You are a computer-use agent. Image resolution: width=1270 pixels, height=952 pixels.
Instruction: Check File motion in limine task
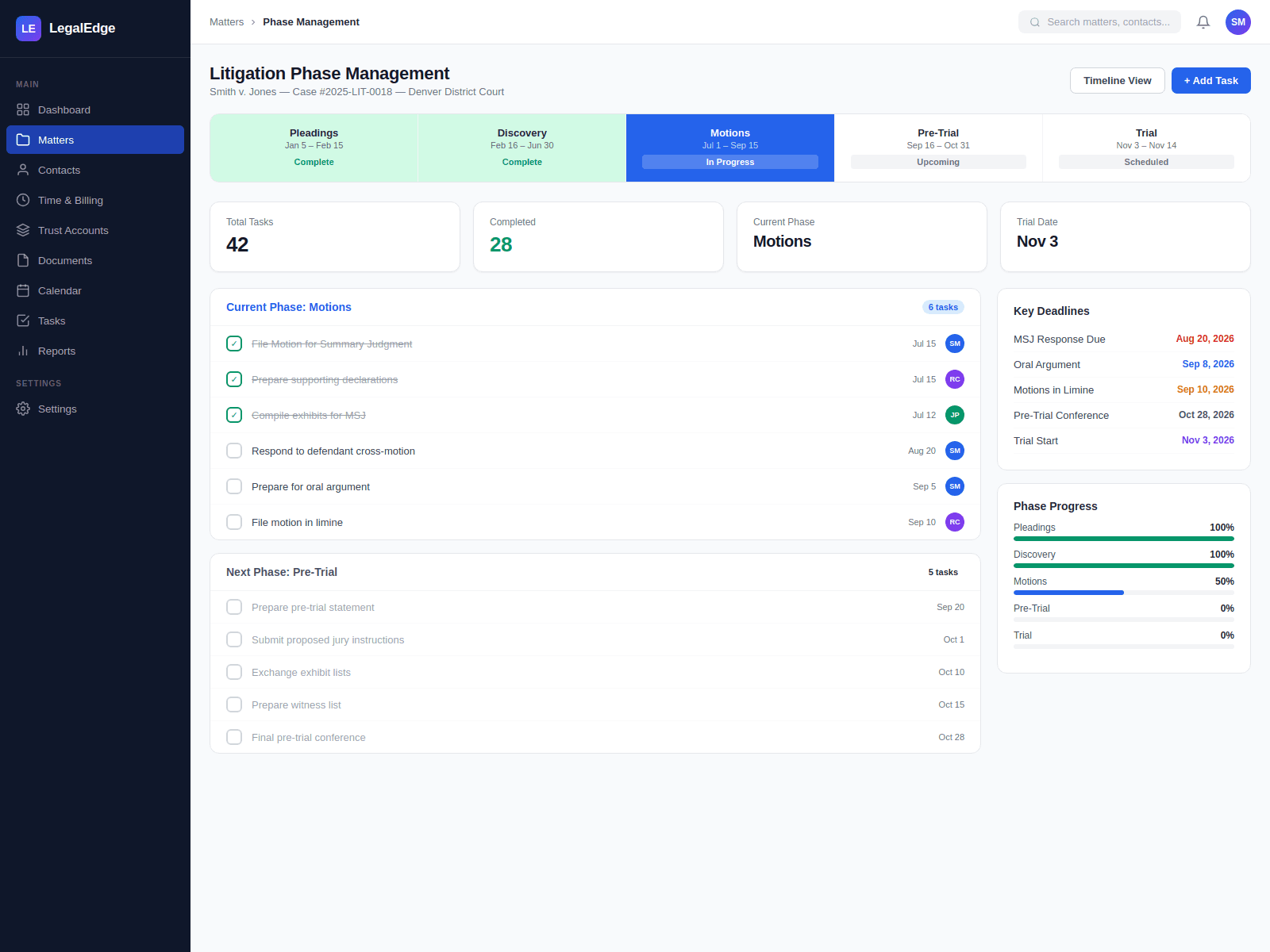234,522
